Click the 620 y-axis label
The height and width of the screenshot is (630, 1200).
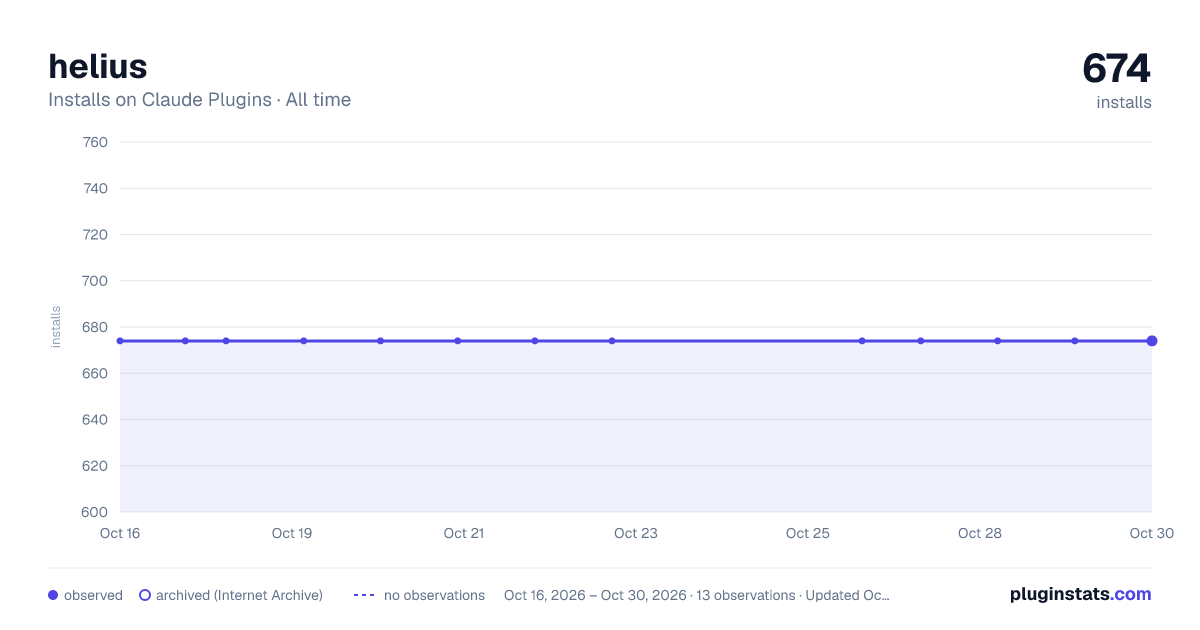pos(96,466)
